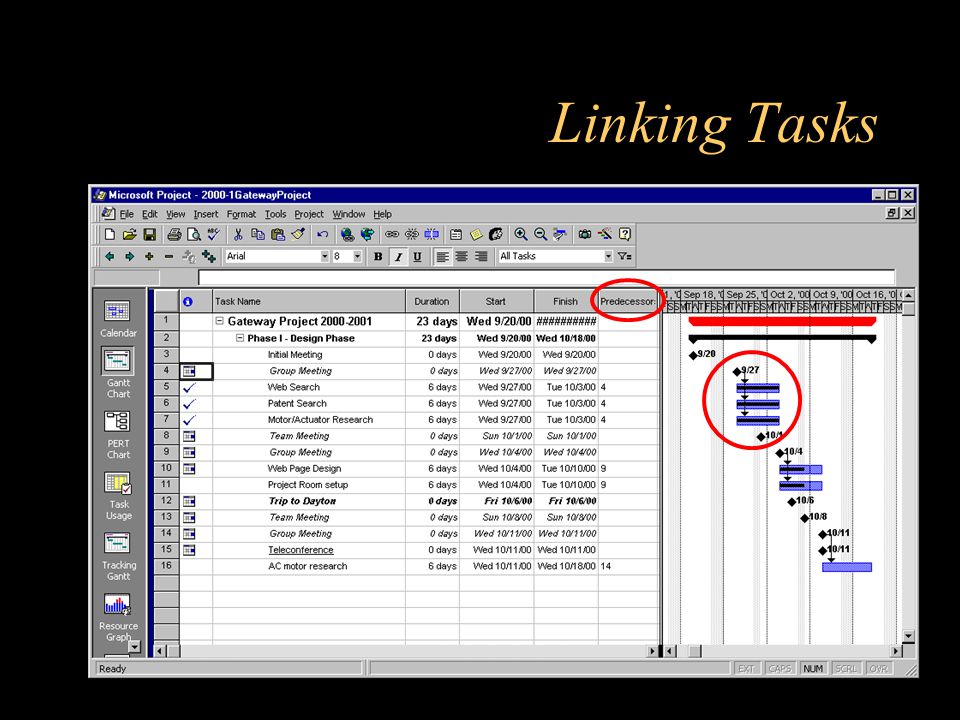Open Task Information from the toolbar
Image resolution: width=960 pixels, height=720 pixels.
click(x=456, y=234)
